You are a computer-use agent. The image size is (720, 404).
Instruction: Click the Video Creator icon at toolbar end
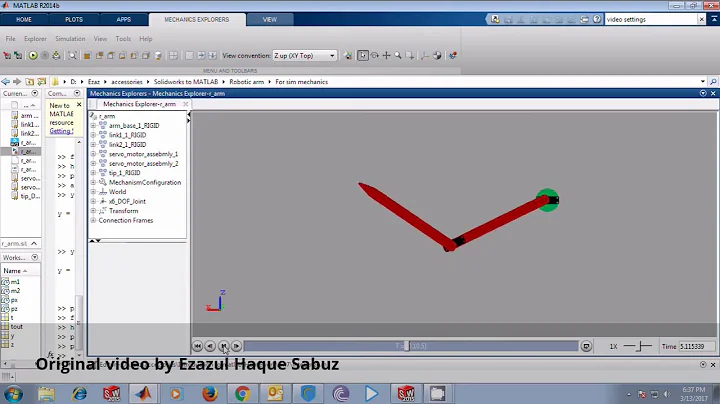pyautogui.click(x=453, y=56)
